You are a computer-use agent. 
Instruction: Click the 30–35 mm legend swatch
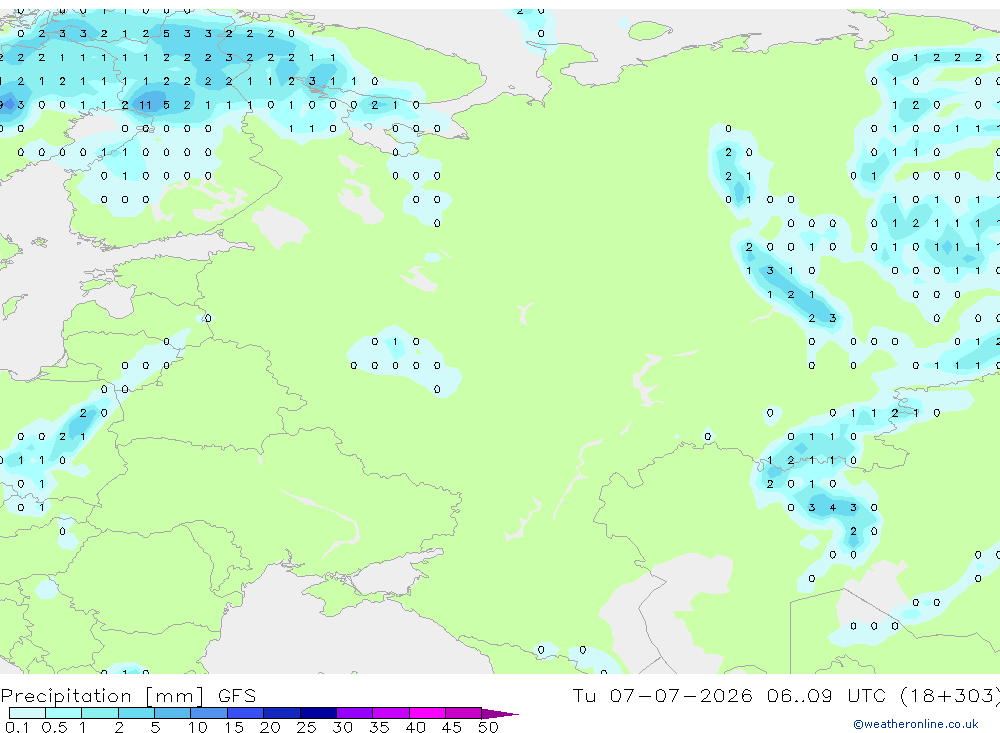(354, 713)
